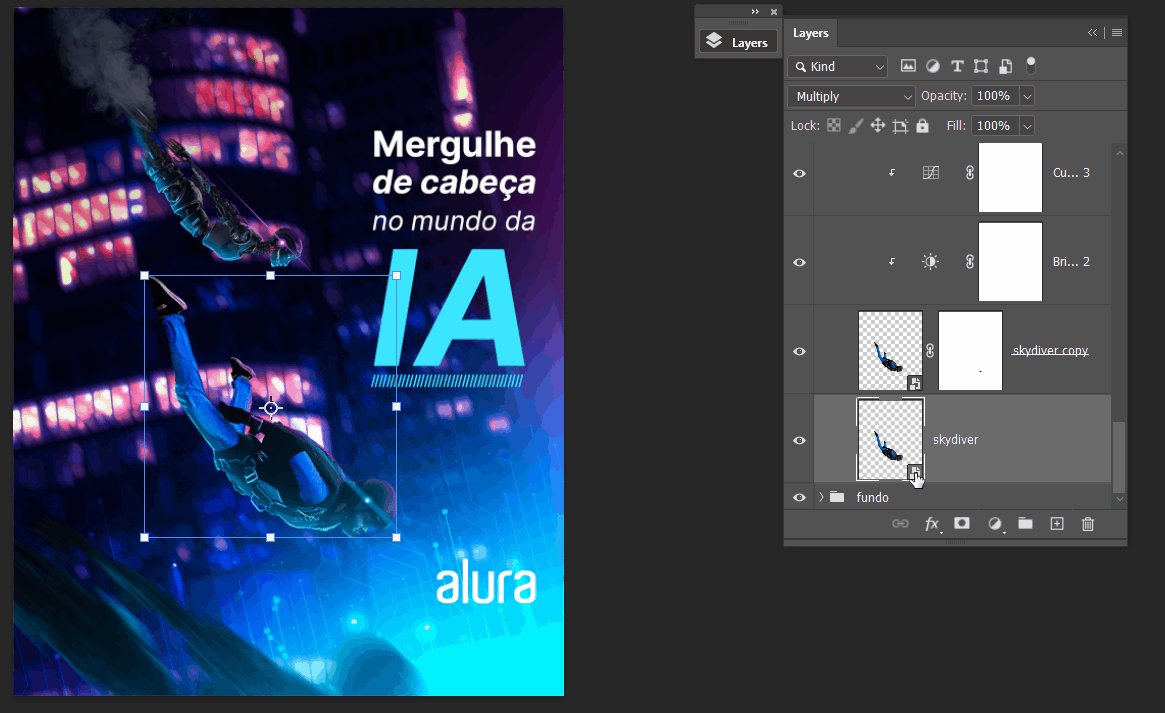The width and height of the screenshot is (1165, 713).
Task: Click the skydiver copy layer mask
Action: tap(970, 351)
